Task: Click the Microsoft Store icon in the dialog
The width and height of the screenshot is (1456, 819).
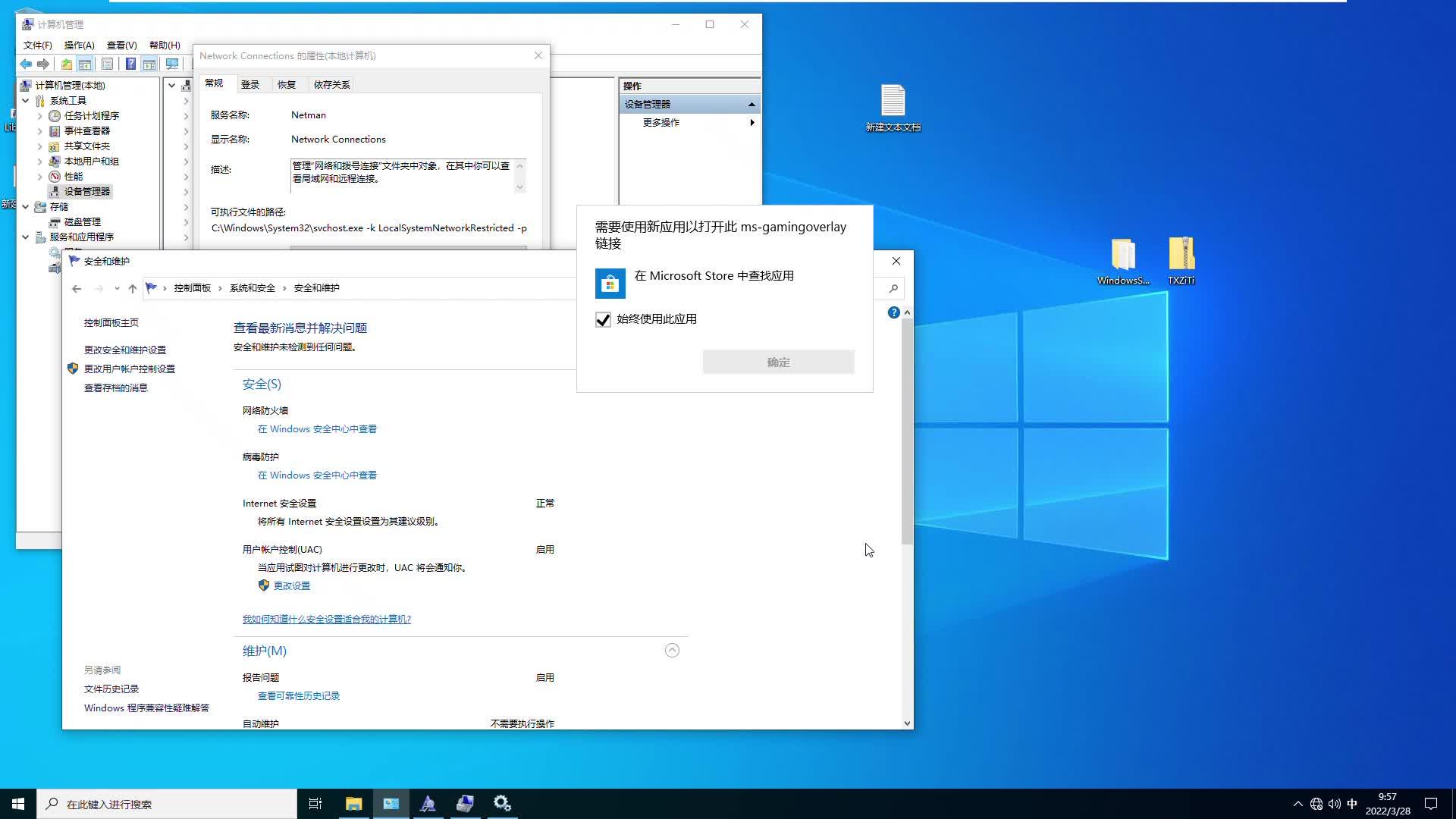Action: 610,283
